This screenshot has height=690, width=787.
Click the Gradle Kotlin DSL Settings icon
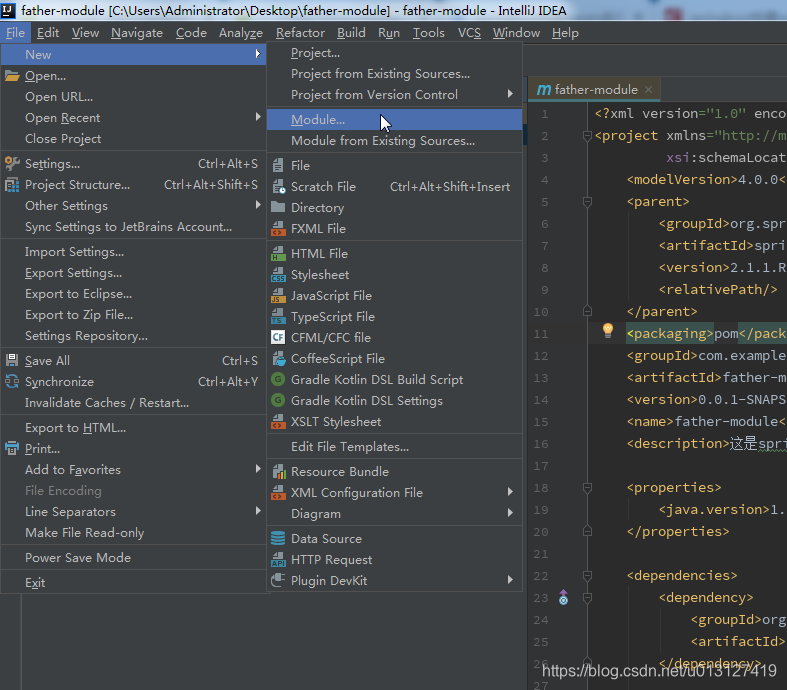pyautogui.click(x=278, y=400)
